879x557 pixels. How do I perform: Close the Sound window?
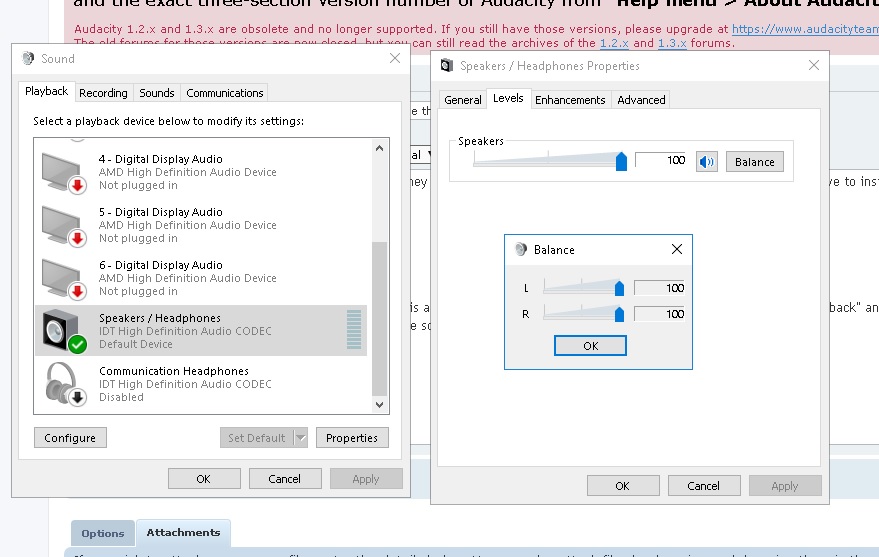pos(395,58)
